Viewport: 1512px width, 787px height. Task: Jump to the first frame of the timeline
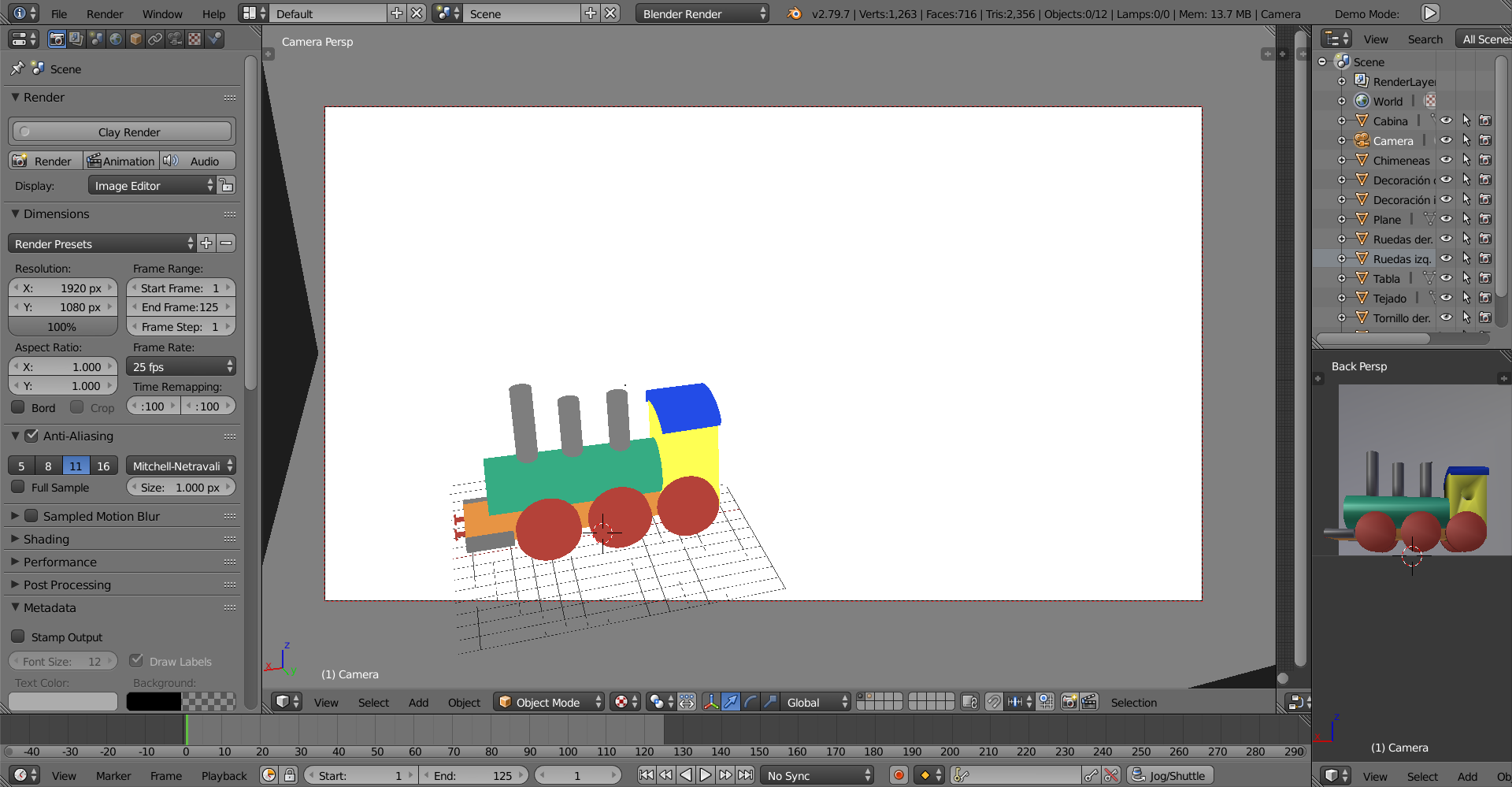pos(646,775)
